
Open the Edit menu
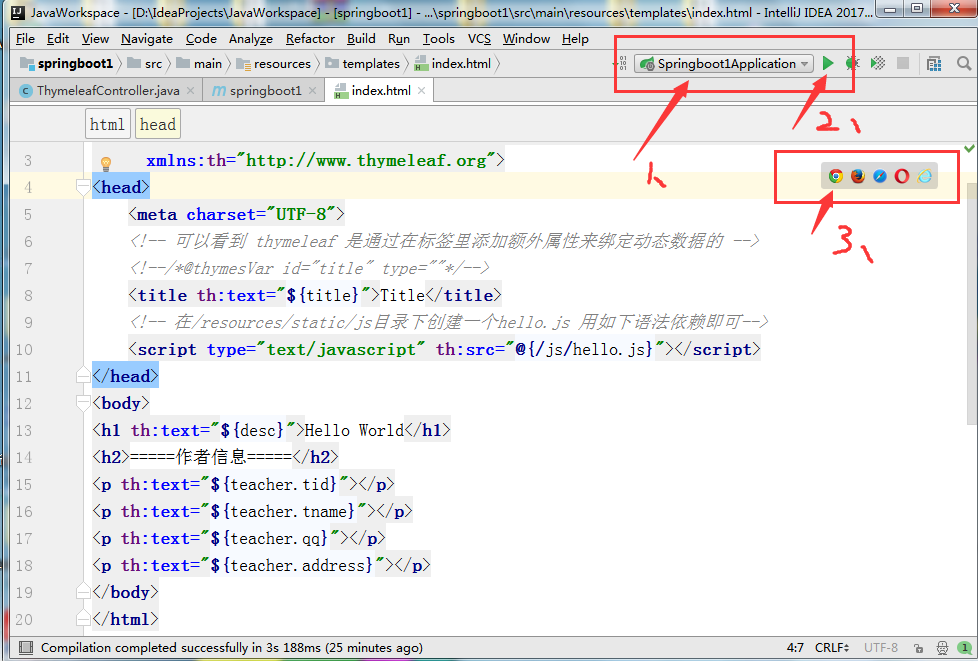click(x=58, y=39)
